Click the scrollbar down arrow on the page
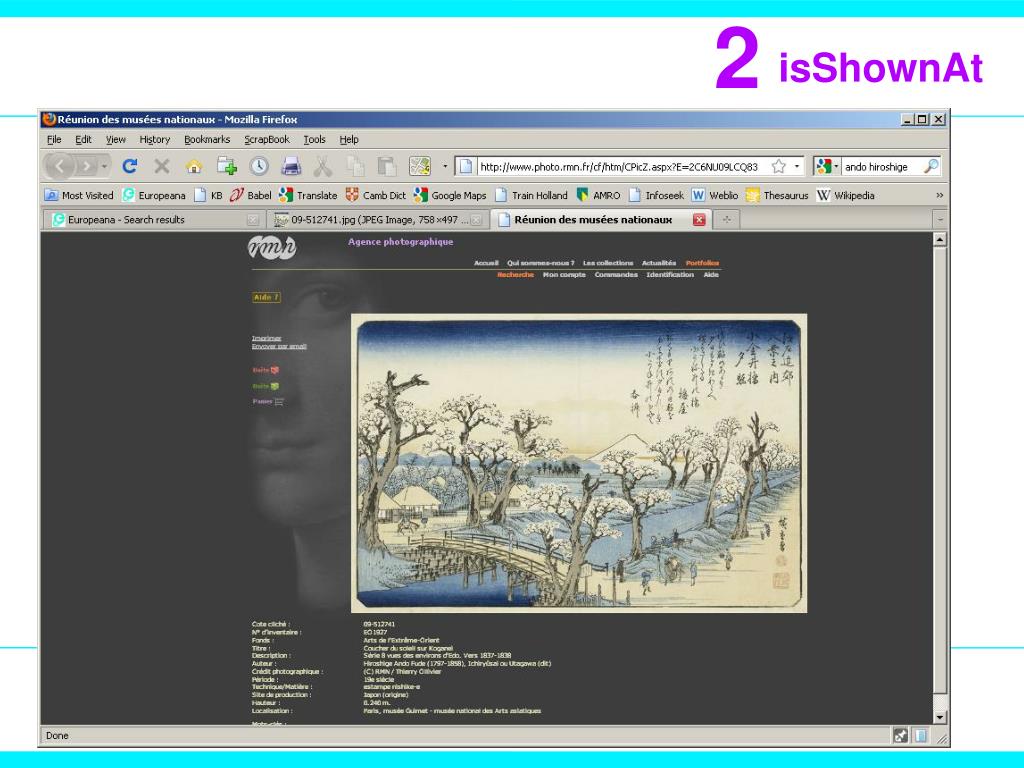1024x768 pixels. [940, 717]
